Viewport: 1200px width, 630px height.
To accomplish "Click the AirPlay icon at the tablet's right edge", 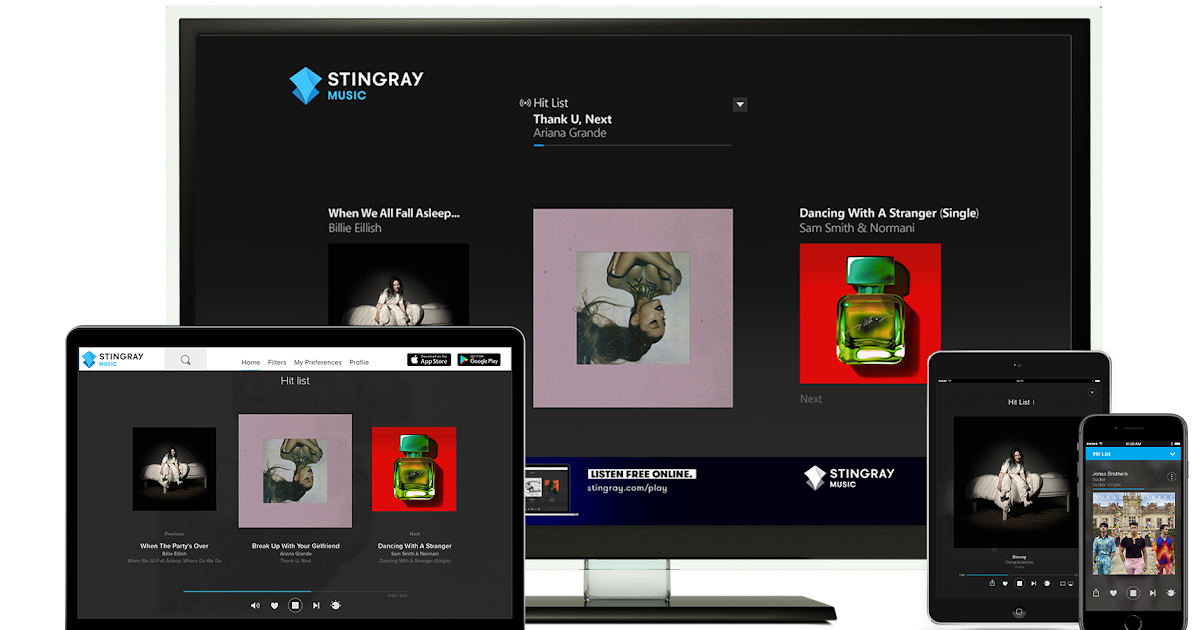I will pyautogui.click(x=1071, y=584).
